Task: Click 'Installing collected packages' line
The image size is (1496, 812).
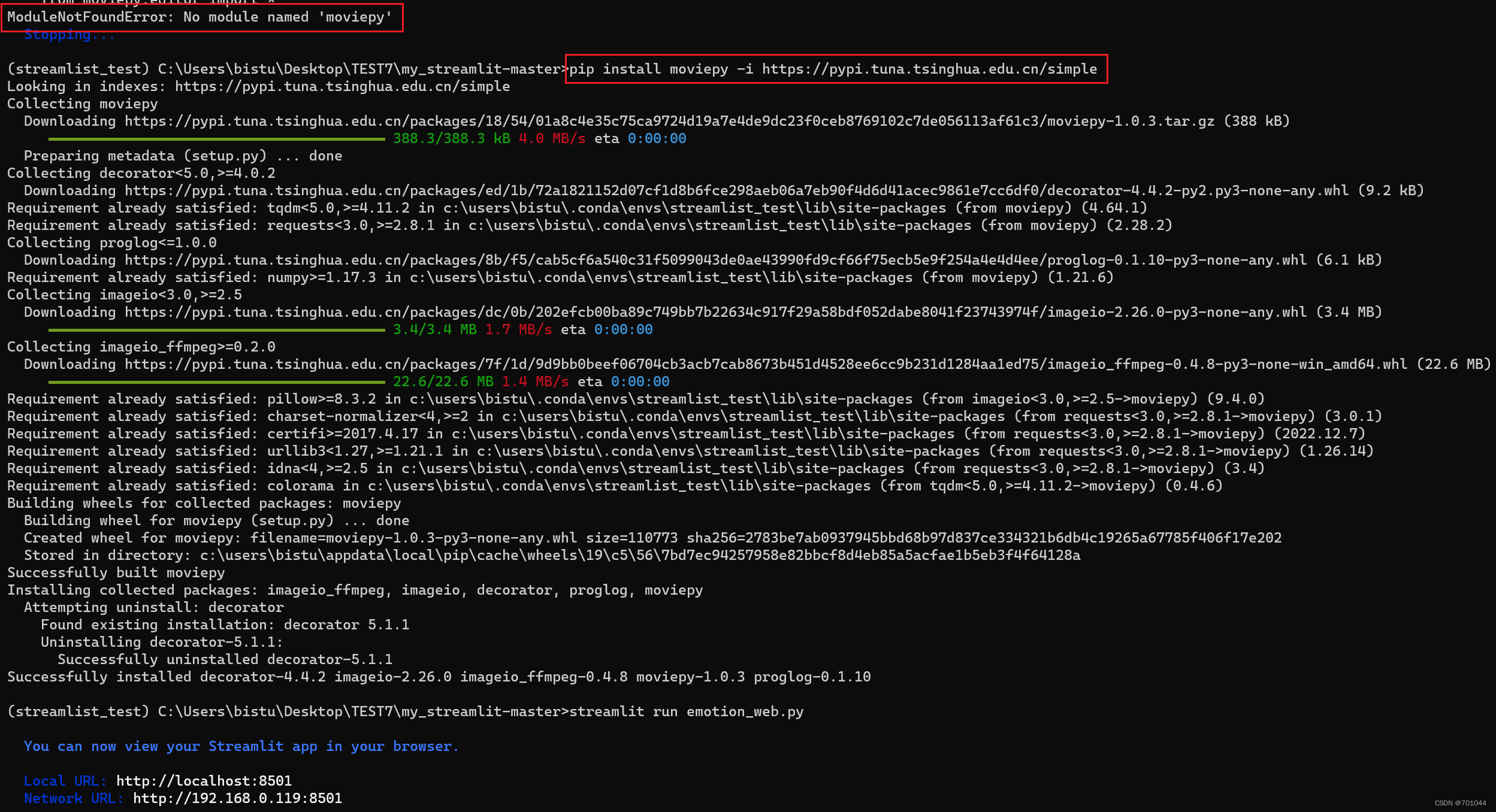Action: pos(355,590)
